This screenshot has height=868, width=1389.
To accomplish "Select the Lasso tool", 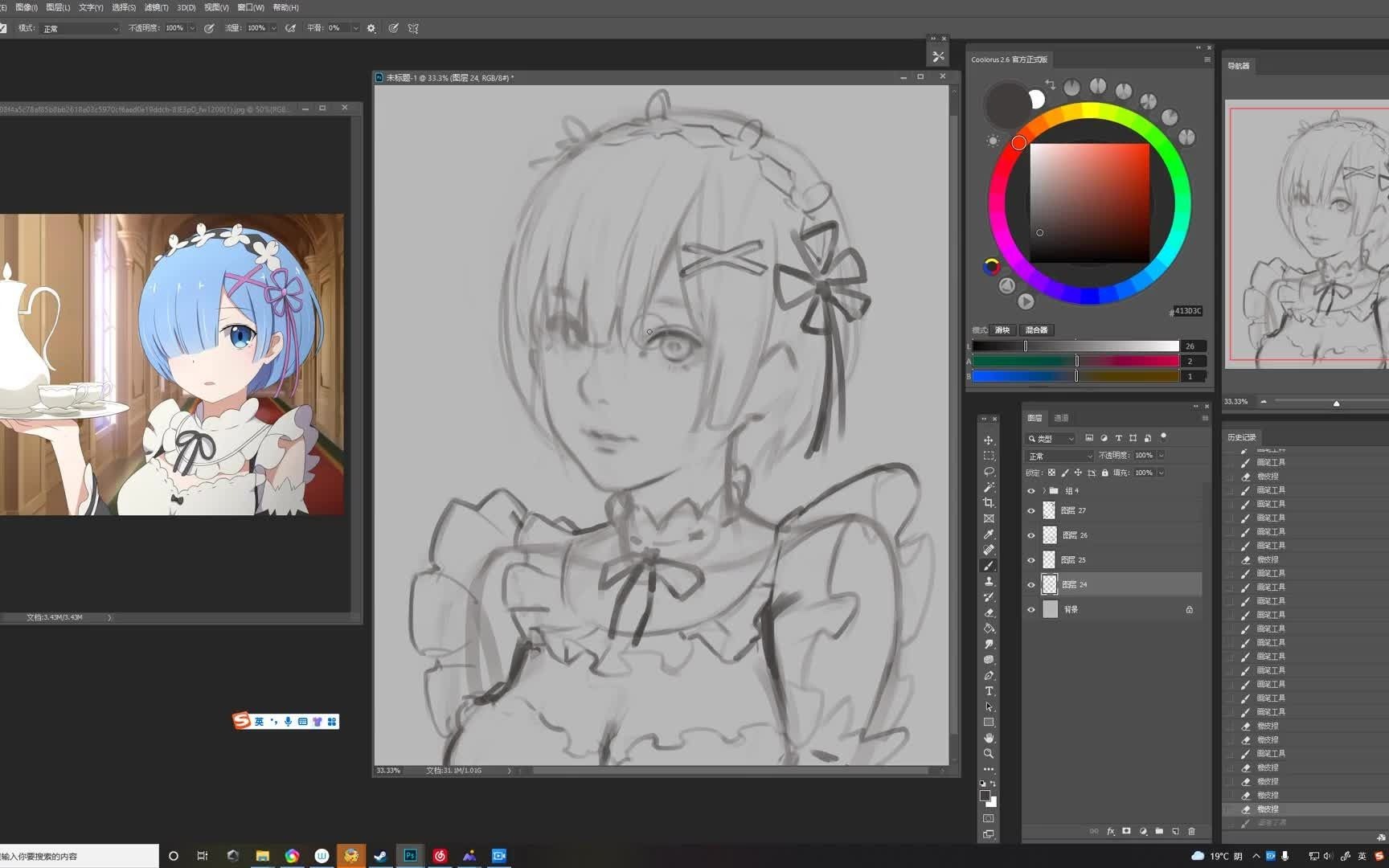I will pos(989,472).
